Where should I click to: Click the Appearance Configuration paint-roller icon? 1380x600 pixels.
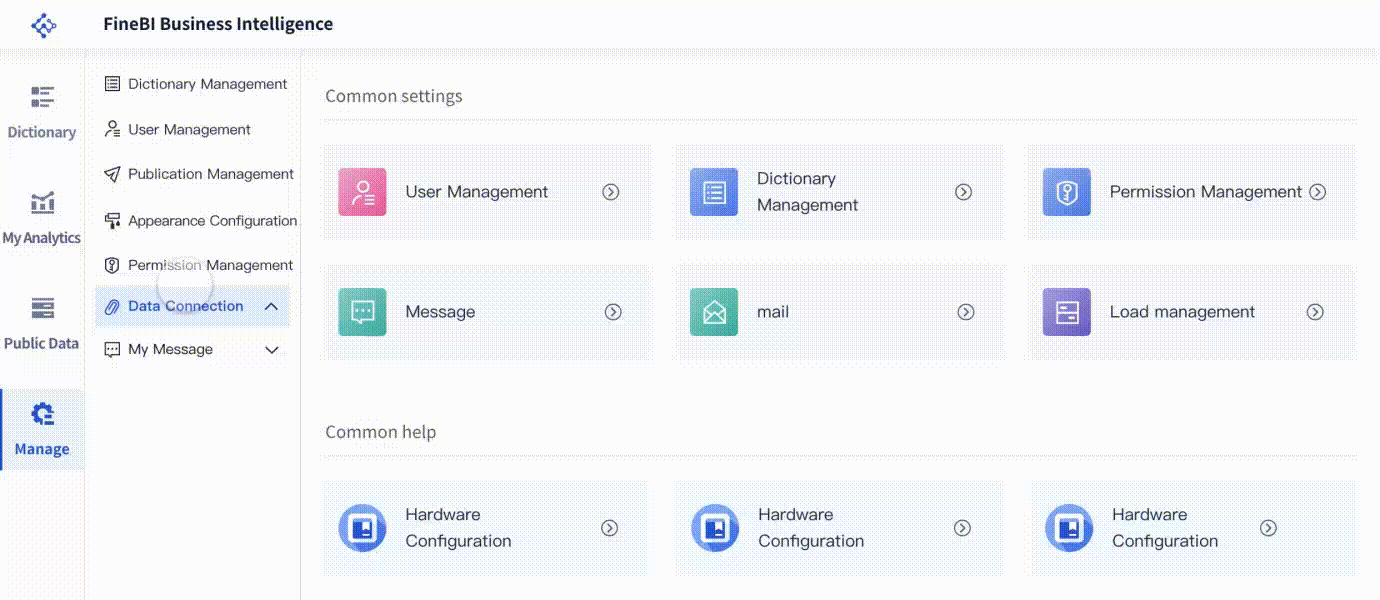click(112, 220)
